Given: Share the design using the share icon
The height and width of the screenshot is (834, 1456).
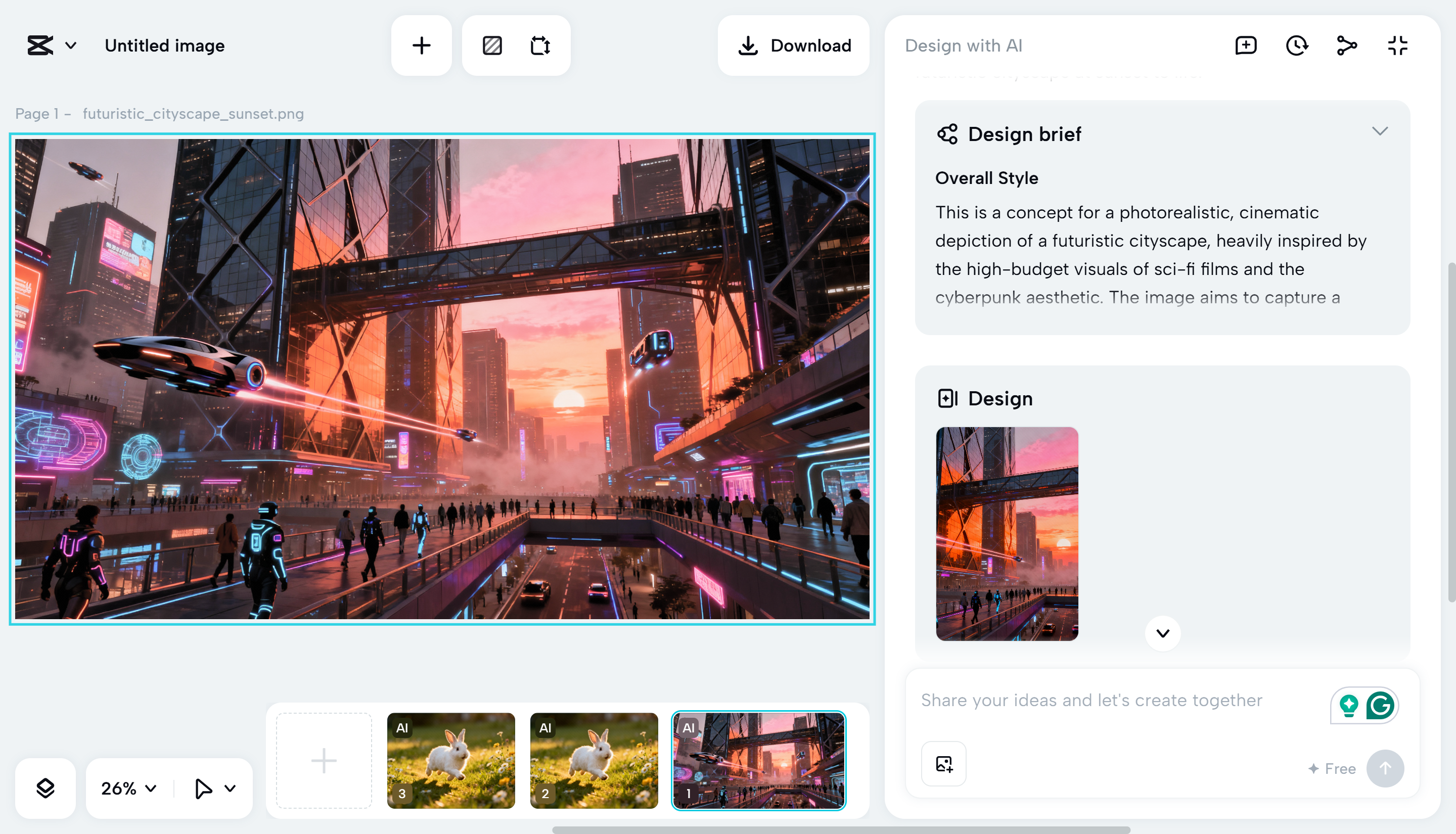Looking at the screenshot, I should pyautogui.click(x=1347, y=45).
